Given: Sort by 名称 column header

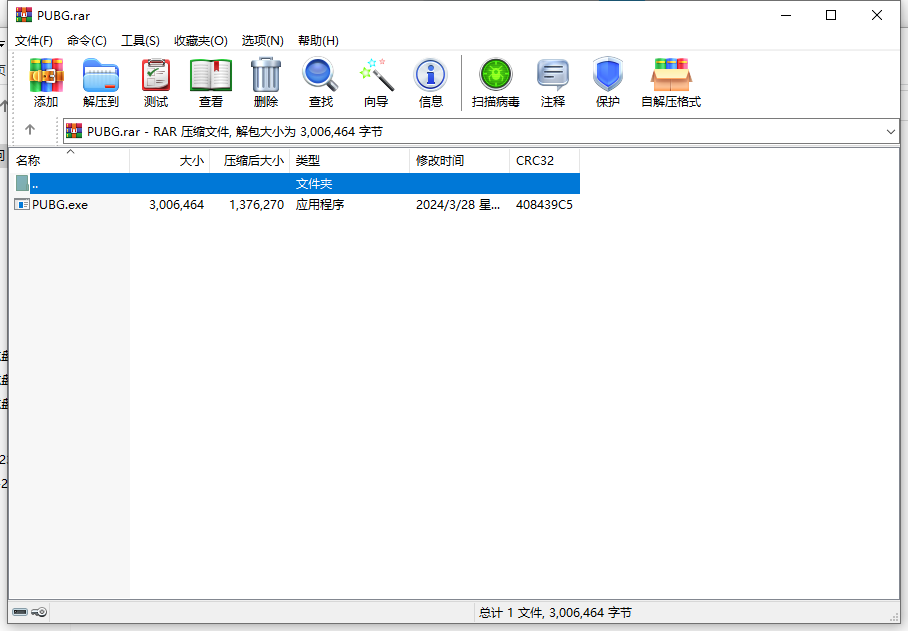Looking at the screenshot, I should (69, 160).
